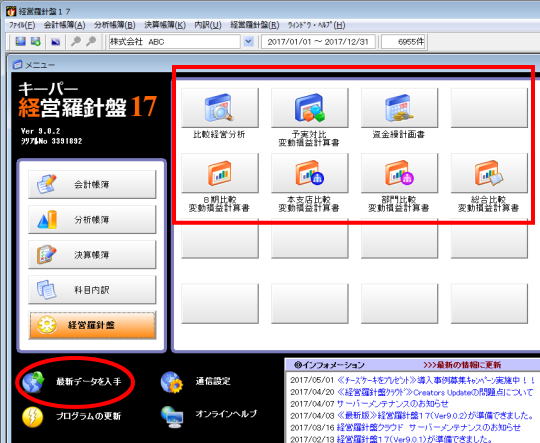Select the orange 経営羅針盤 sidebar button
Viewport: 540px width, 443px height.
coord(92,325)
